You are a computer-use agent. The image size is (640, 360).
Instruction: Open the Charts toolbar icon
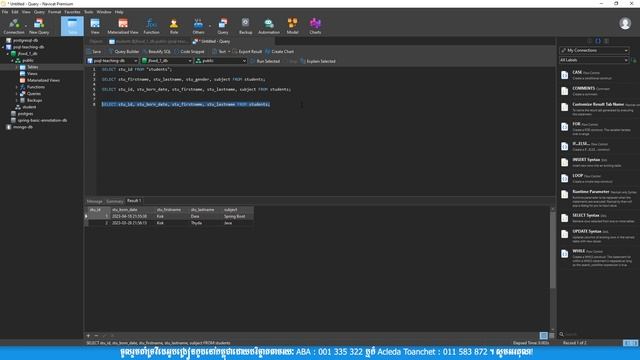(x=315, y=26)
